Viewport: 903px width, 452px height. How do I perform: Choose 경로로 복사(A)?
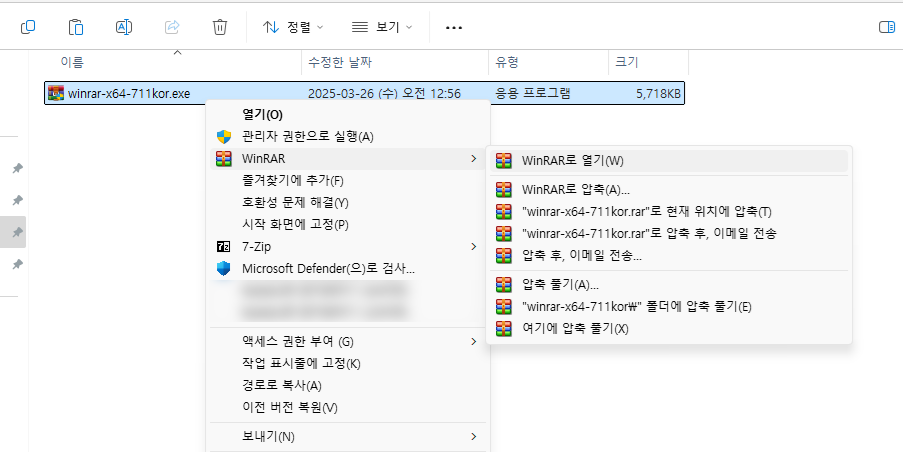pyautogui.click(x=350, y=385)
